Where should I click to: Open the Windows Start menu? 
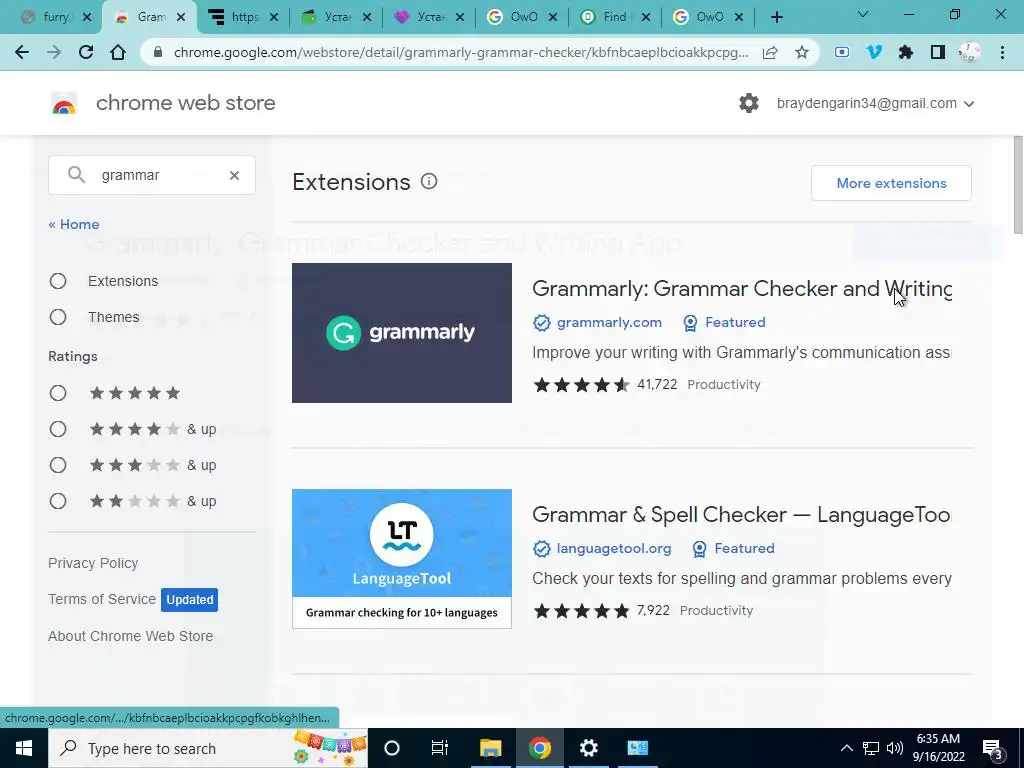point(24,748)
